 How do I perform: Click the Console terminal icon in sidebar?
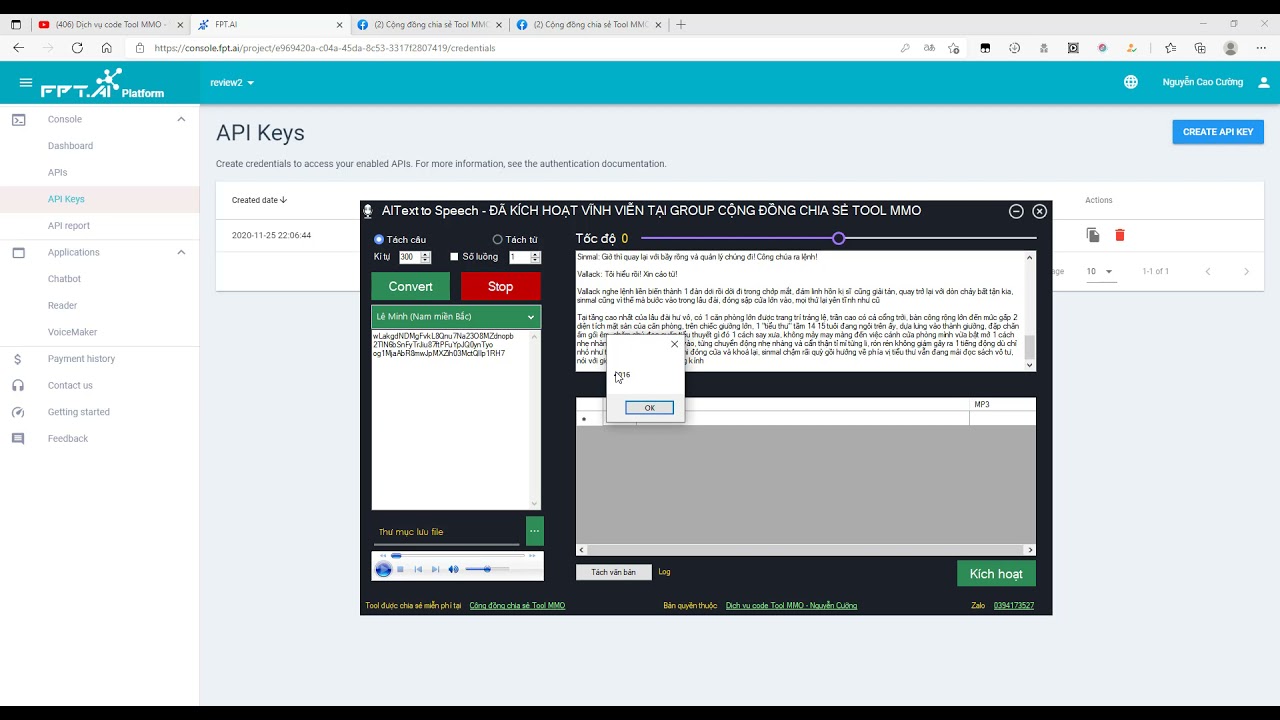pos(18,119)
